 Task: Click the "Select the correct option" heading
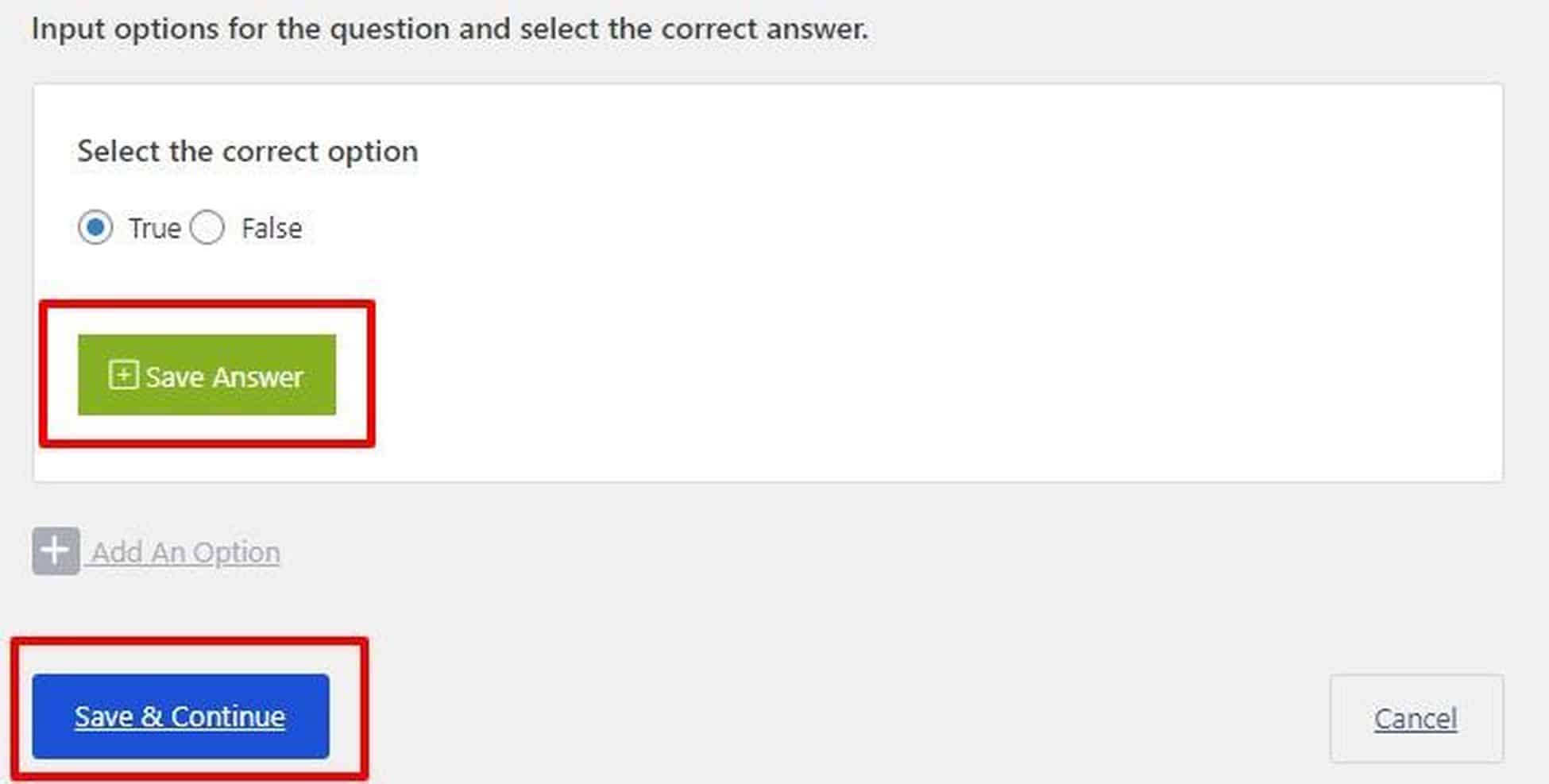tap(247, 151)
